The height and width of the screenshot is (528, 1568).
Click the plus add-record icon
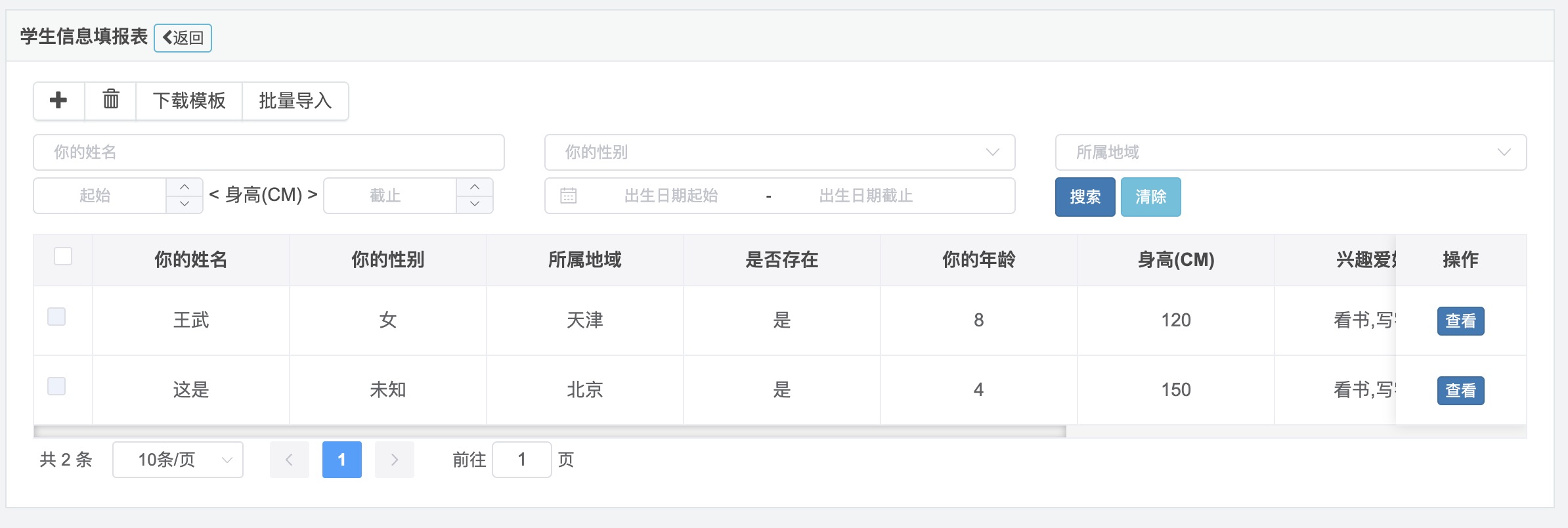[58, 100]
